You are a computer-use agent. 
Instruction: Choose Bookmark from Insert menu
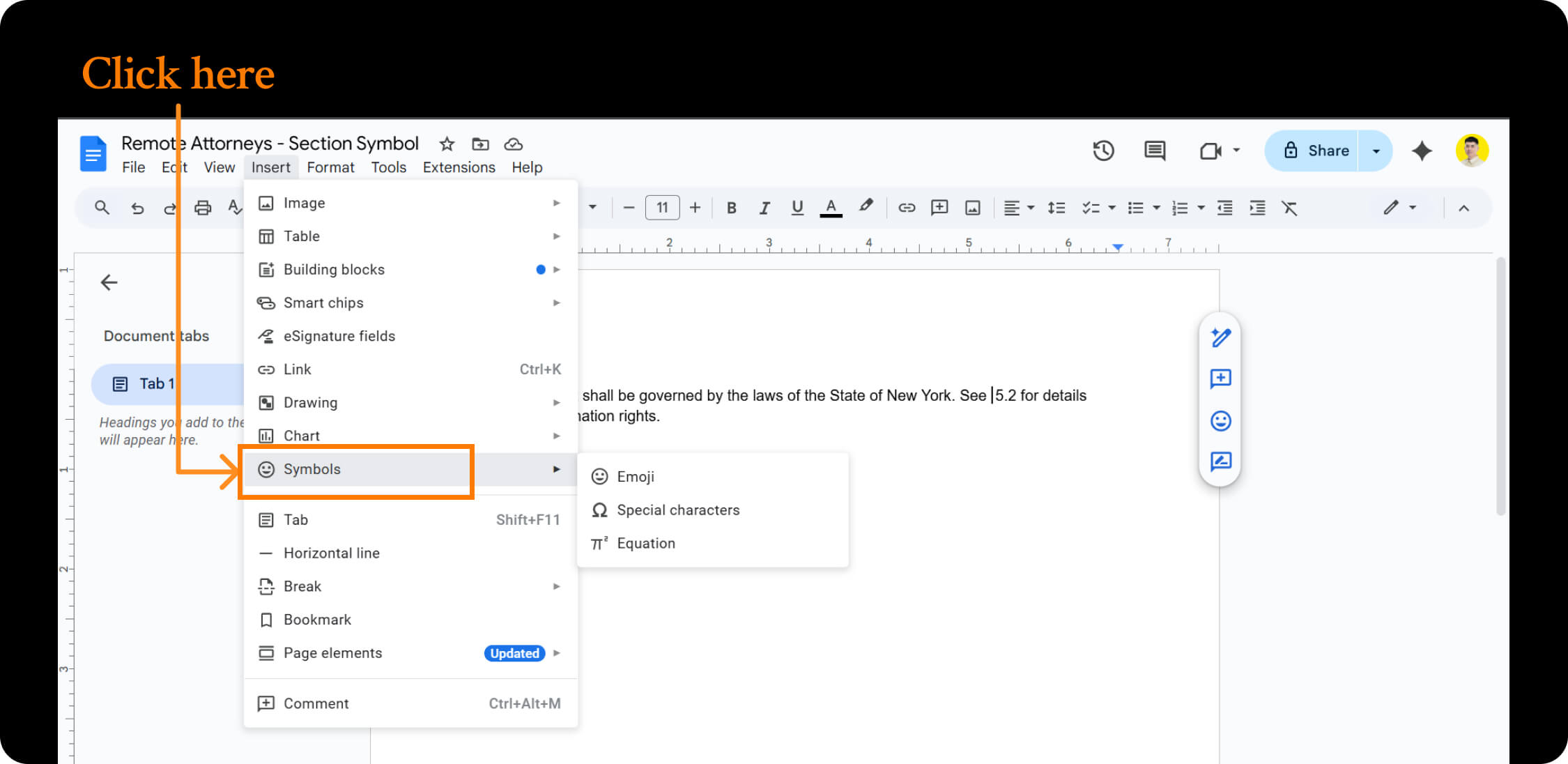click(410, 620)
